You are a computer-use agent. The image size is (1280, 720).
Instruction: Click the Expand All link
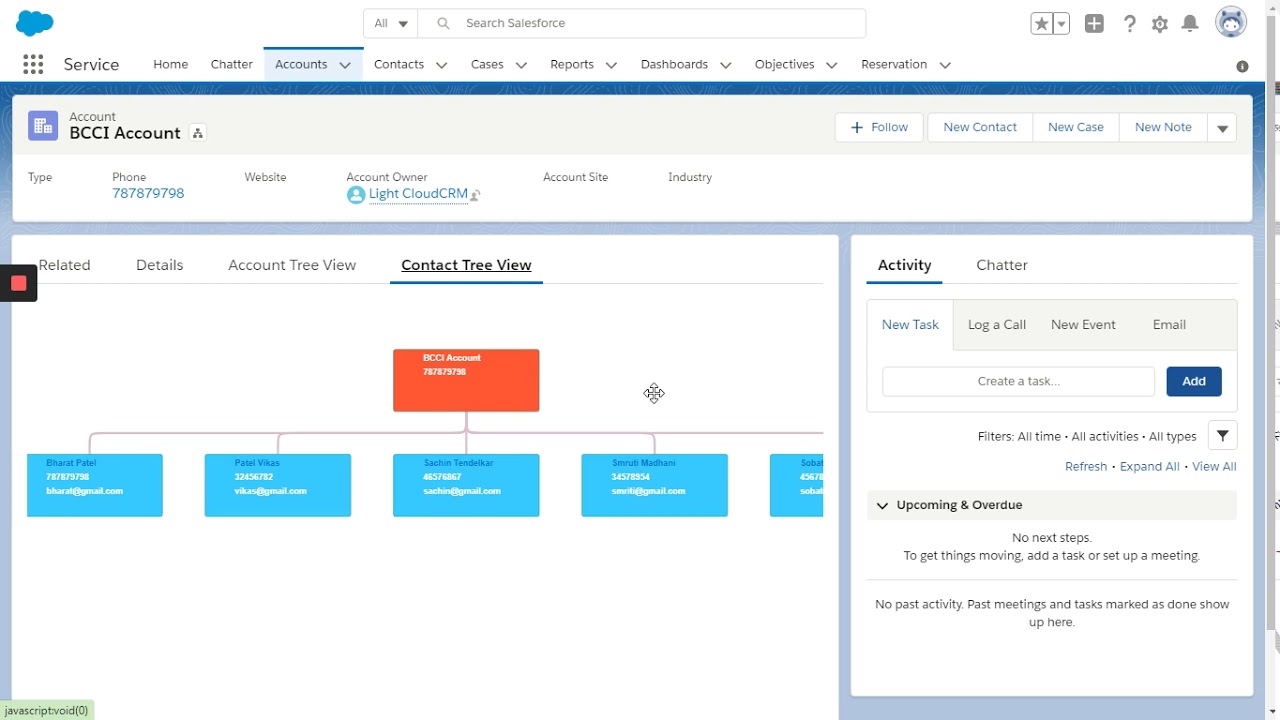coord(1150,467)
